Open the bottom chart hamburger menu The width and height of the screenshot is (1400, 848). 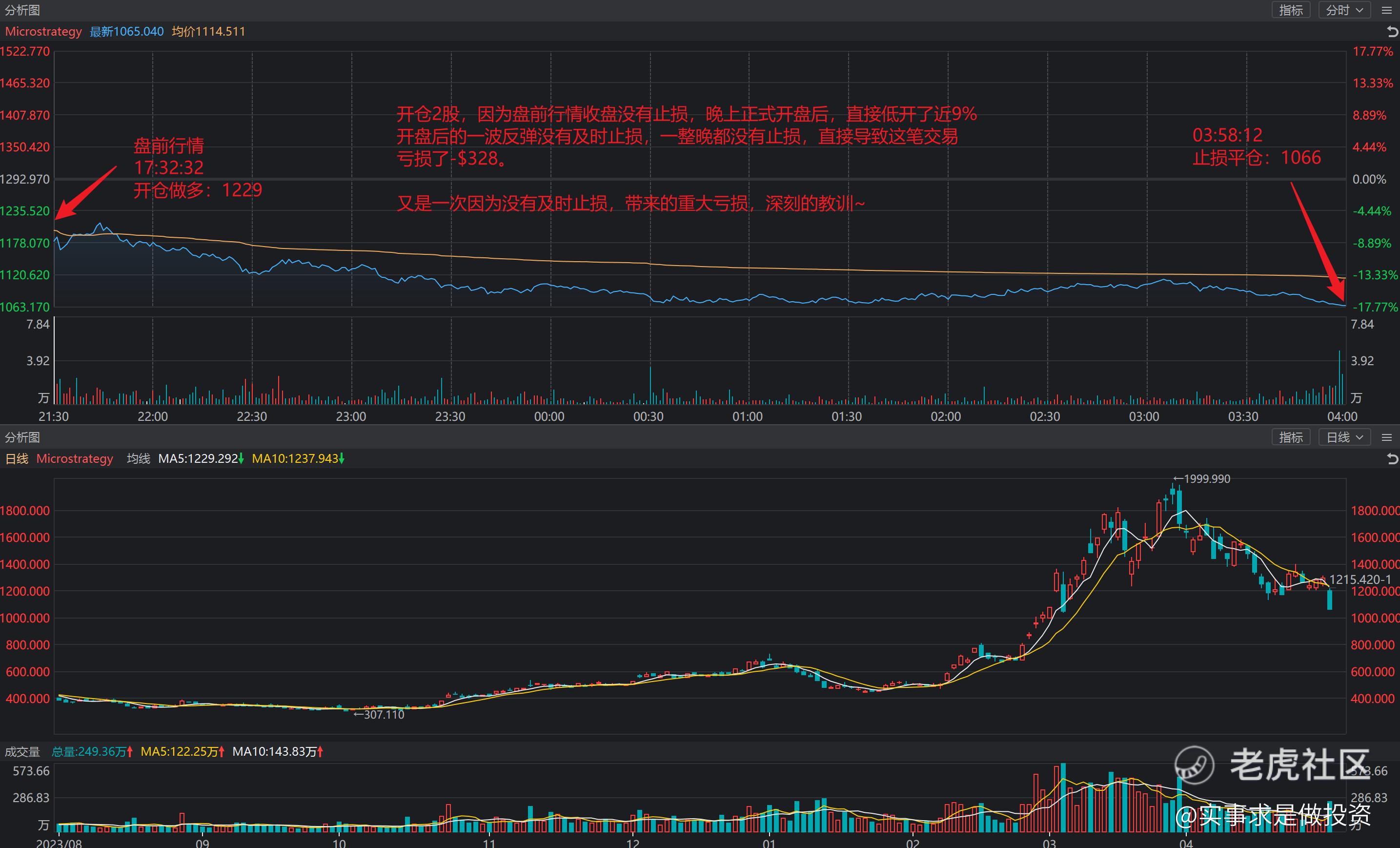(1386, 437)
